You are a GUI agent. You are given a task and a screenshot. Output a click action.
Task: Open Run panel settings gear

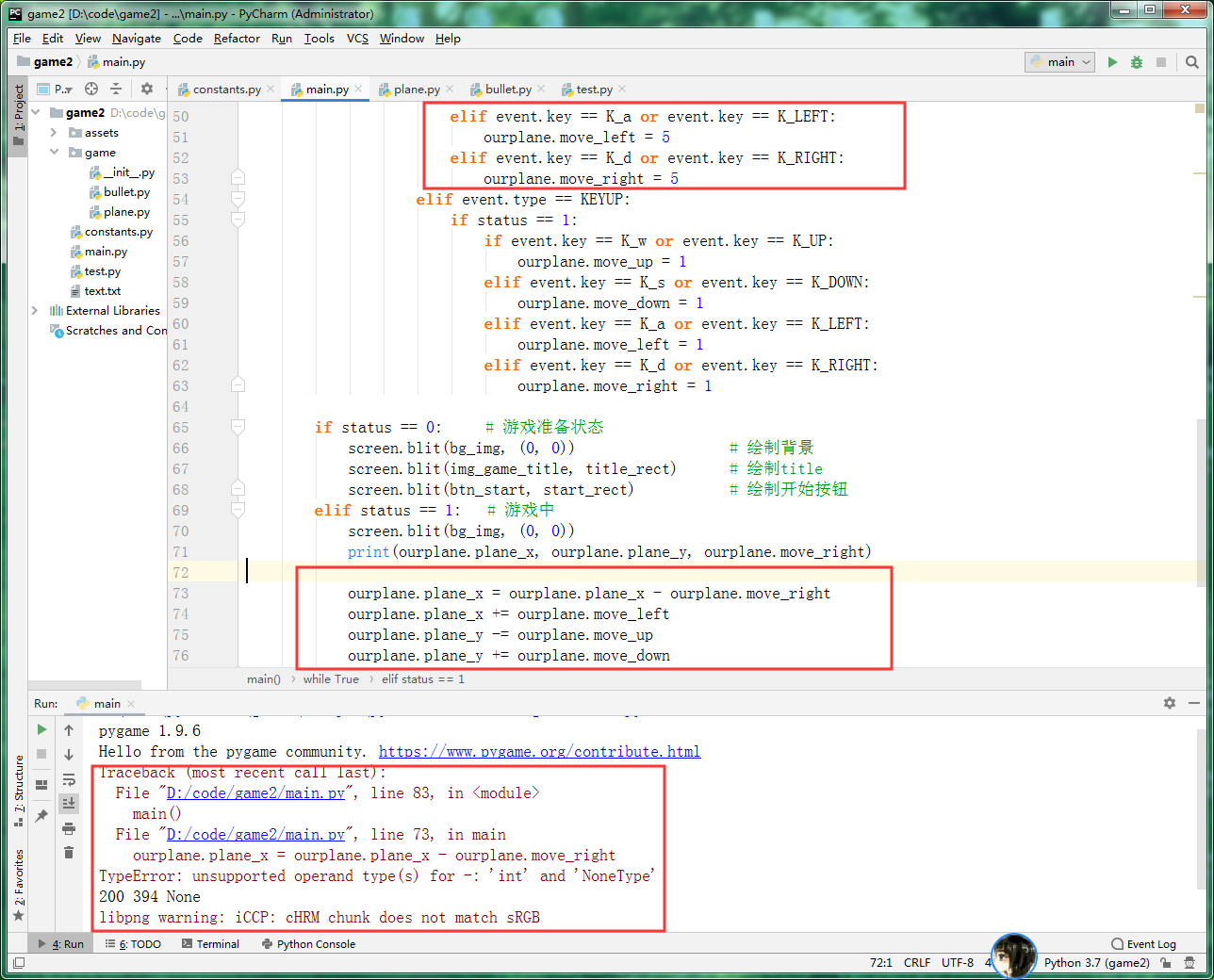1170,703
